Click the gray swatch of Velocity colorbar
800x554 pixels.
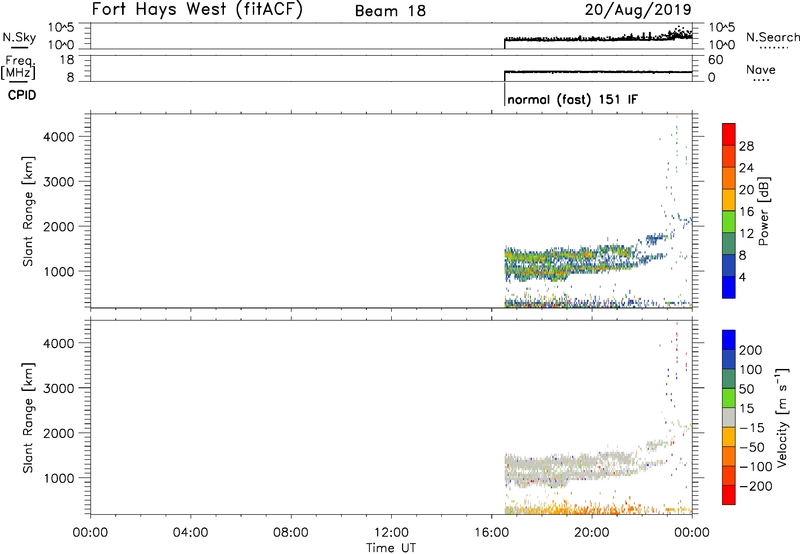coord(729,418)
